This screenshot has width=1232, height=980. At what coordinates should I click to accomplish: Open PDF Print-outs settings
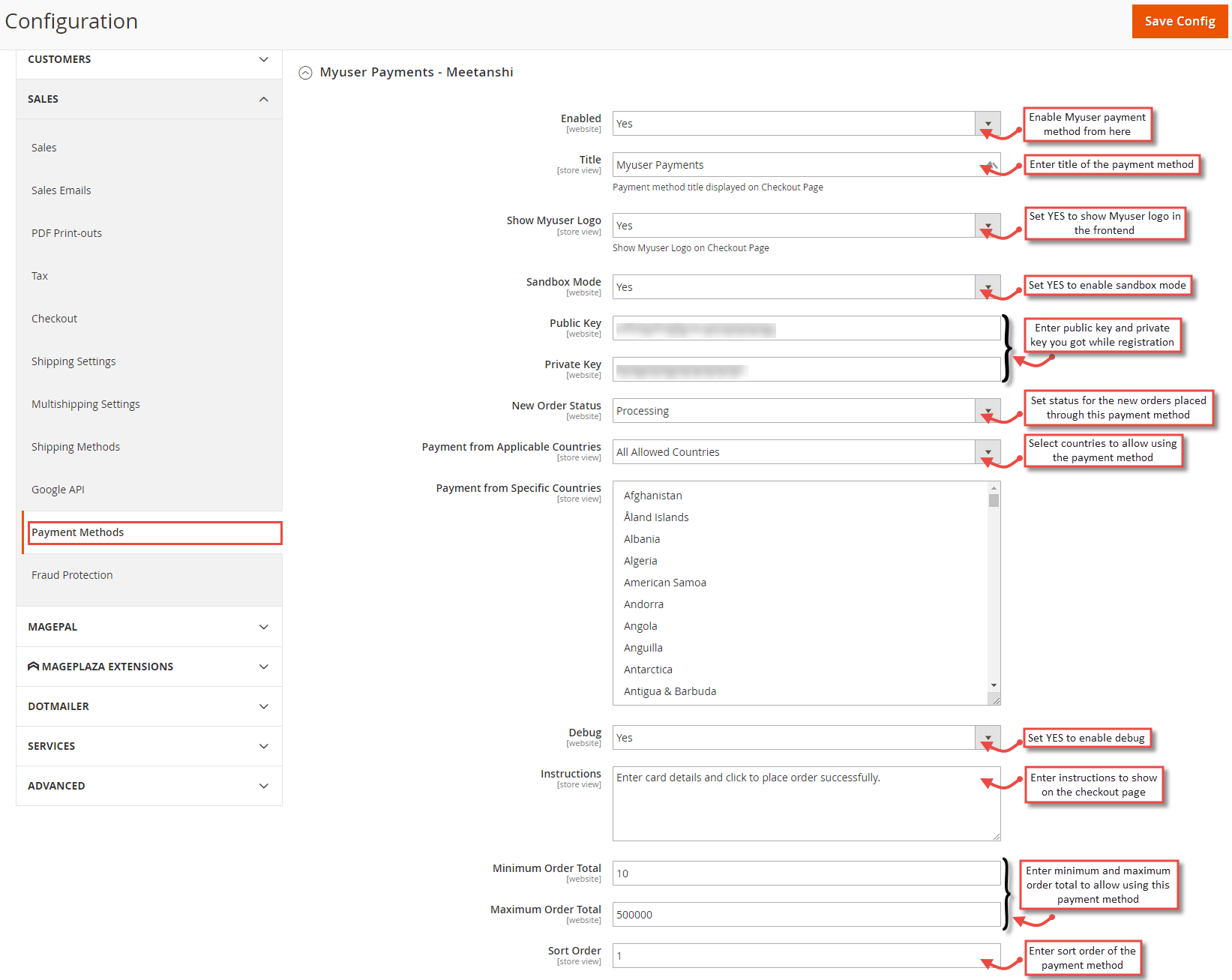coord(67,233)
